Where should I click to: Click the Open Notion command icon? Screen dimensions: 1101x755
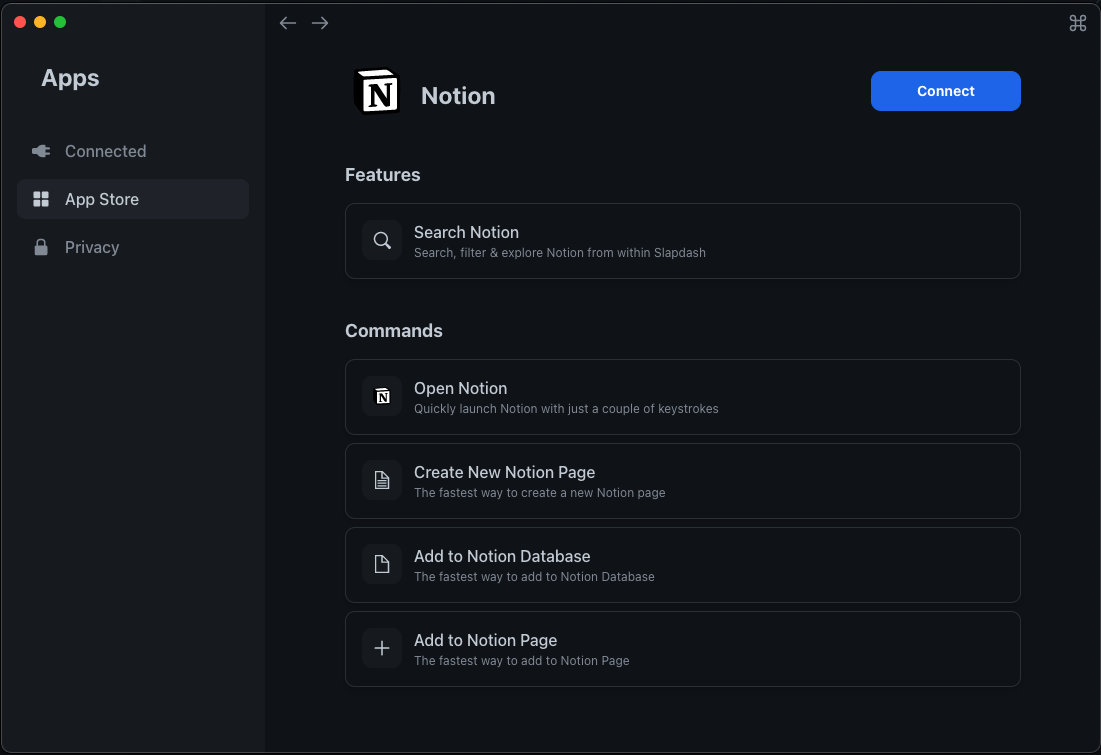pyautogui.click(x=382, y=396)
